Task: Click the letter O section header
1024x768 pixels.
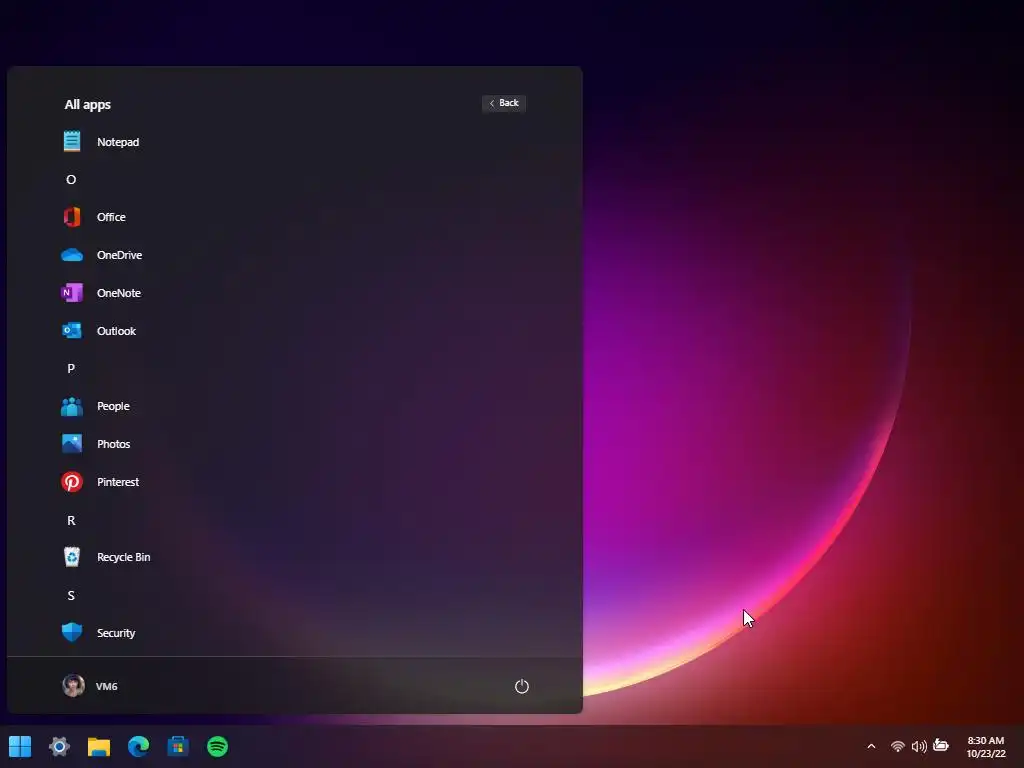Action: point(71,180)
